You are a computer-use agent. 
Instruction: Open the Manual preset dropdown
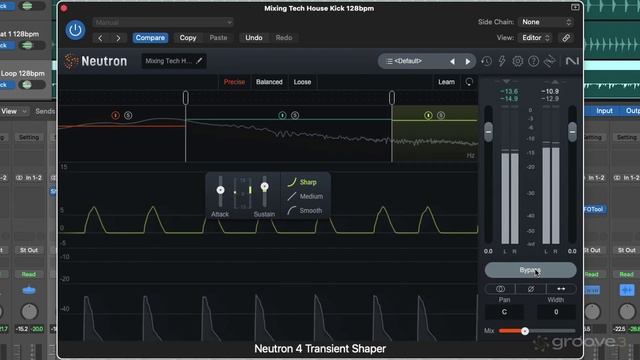tap(163, 22)
